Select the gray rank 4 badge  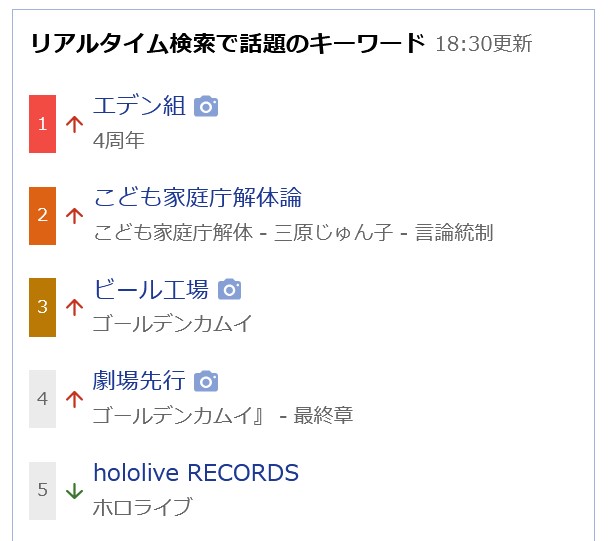point(42,399)
